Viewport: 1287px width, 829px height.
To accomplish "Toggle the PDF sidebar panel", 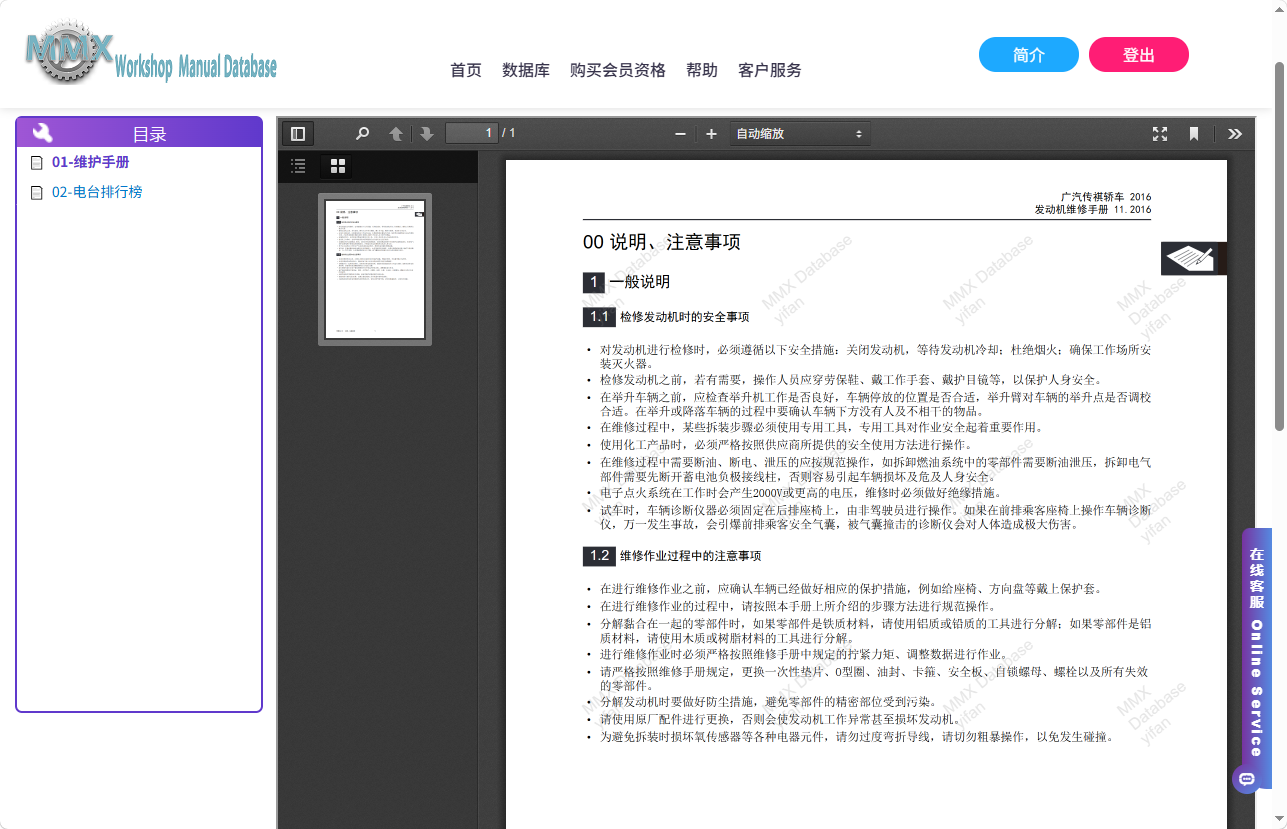I will 298,133.
